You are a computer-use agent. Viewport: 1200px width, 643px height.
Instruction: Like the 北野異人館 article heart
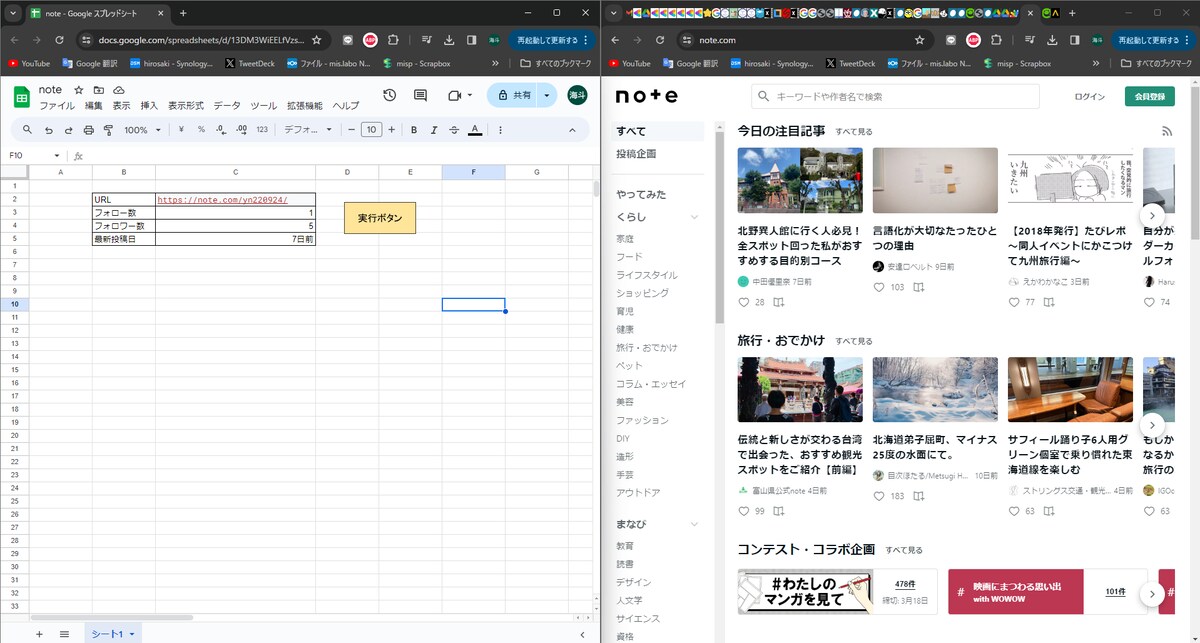[x=743, y=302]
